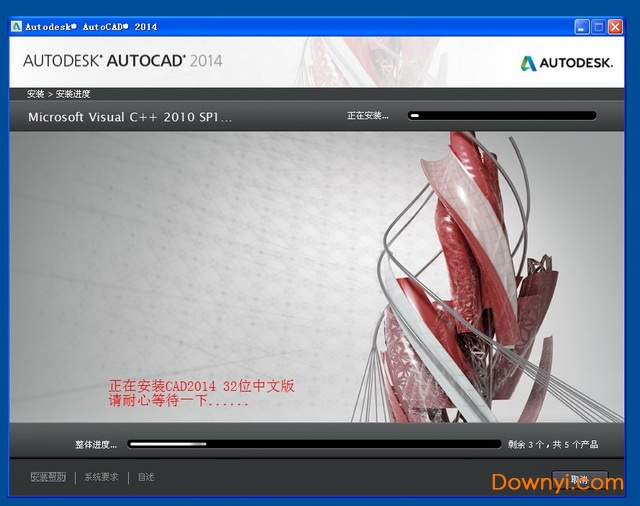Click the 正在安装 status text
Viewport: 640px width, 506px height.
367,116
